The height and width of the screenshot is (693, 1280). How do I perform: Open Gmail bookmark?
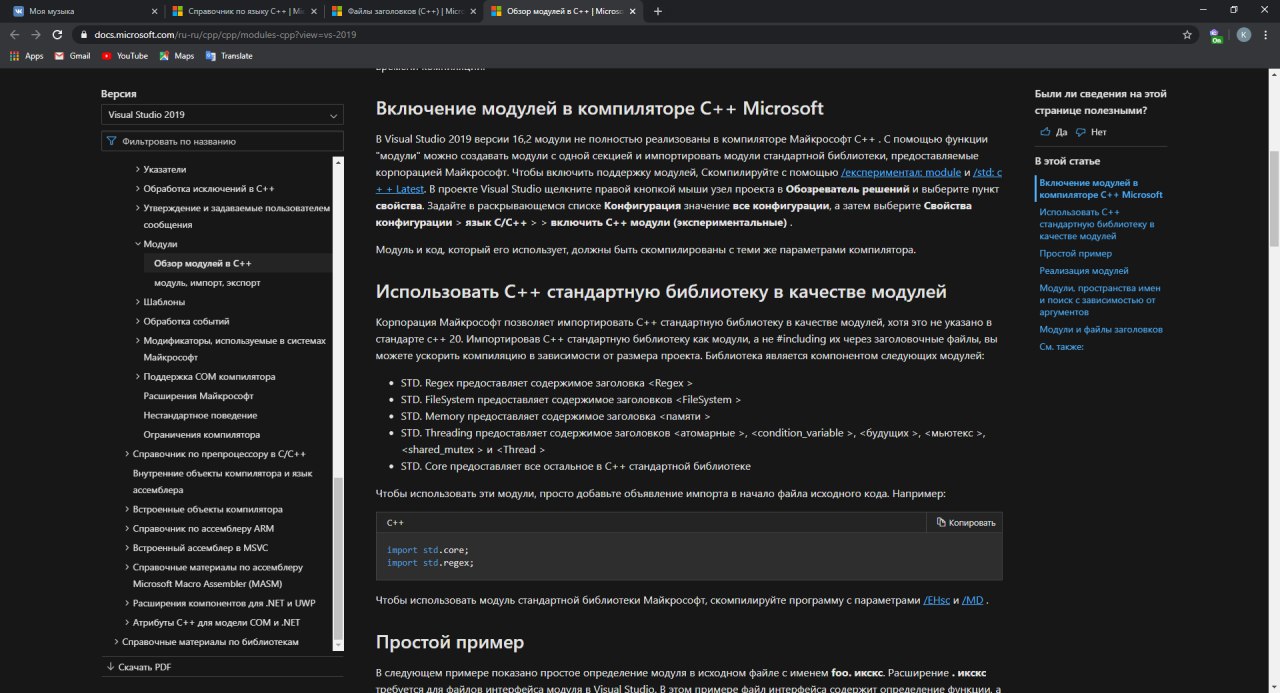(72, 56)
